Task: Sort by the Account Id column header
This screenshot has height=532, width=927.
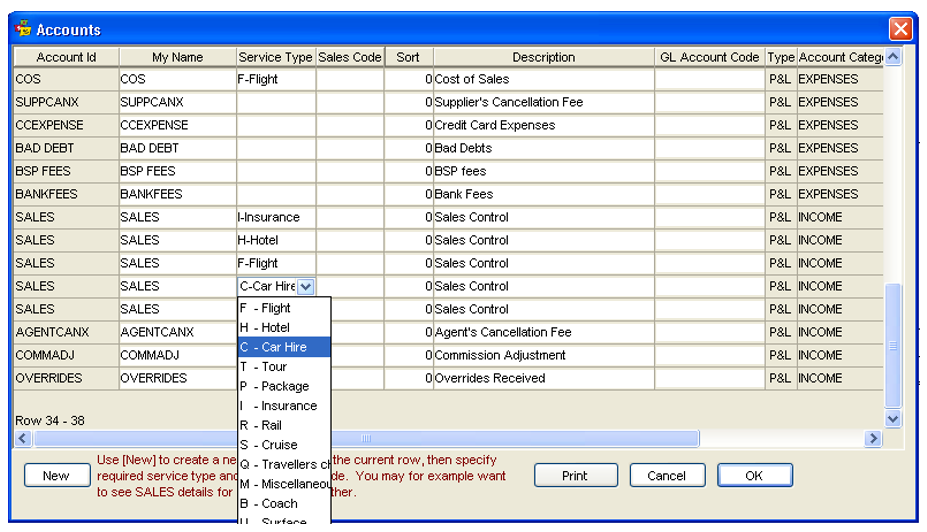Action: 66,57
